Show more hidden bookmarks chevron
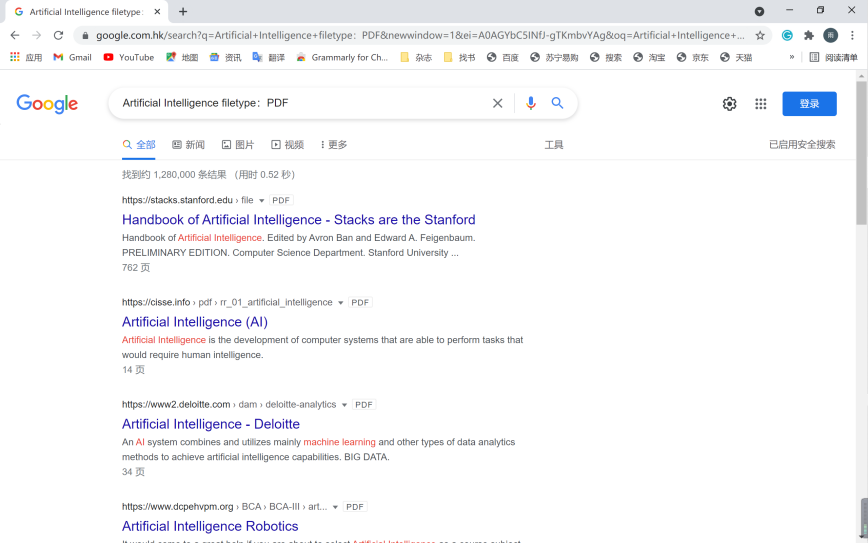 coord(792,57)
